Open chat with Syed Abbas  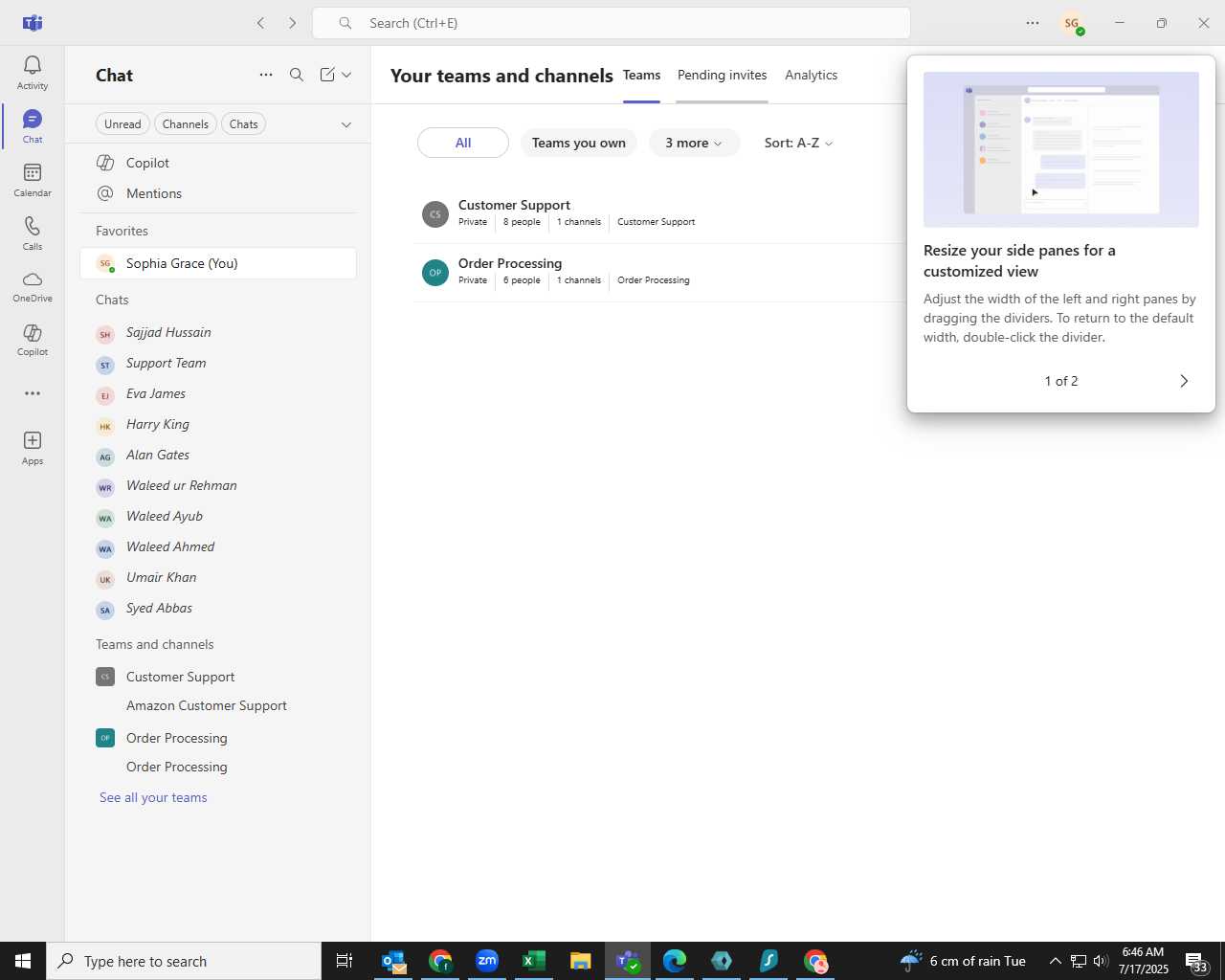pos(218,609)
